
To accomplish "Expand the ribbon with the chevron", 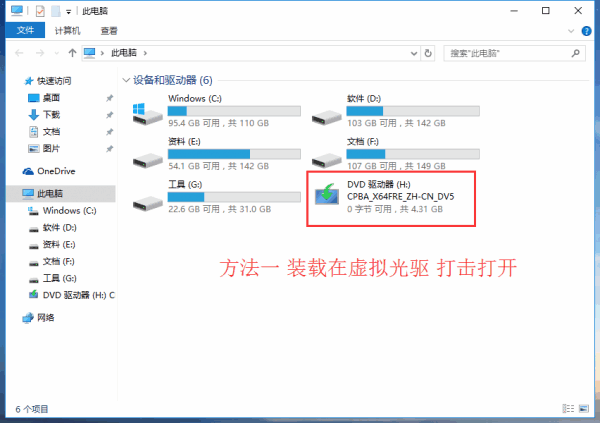I will [571, 31].
